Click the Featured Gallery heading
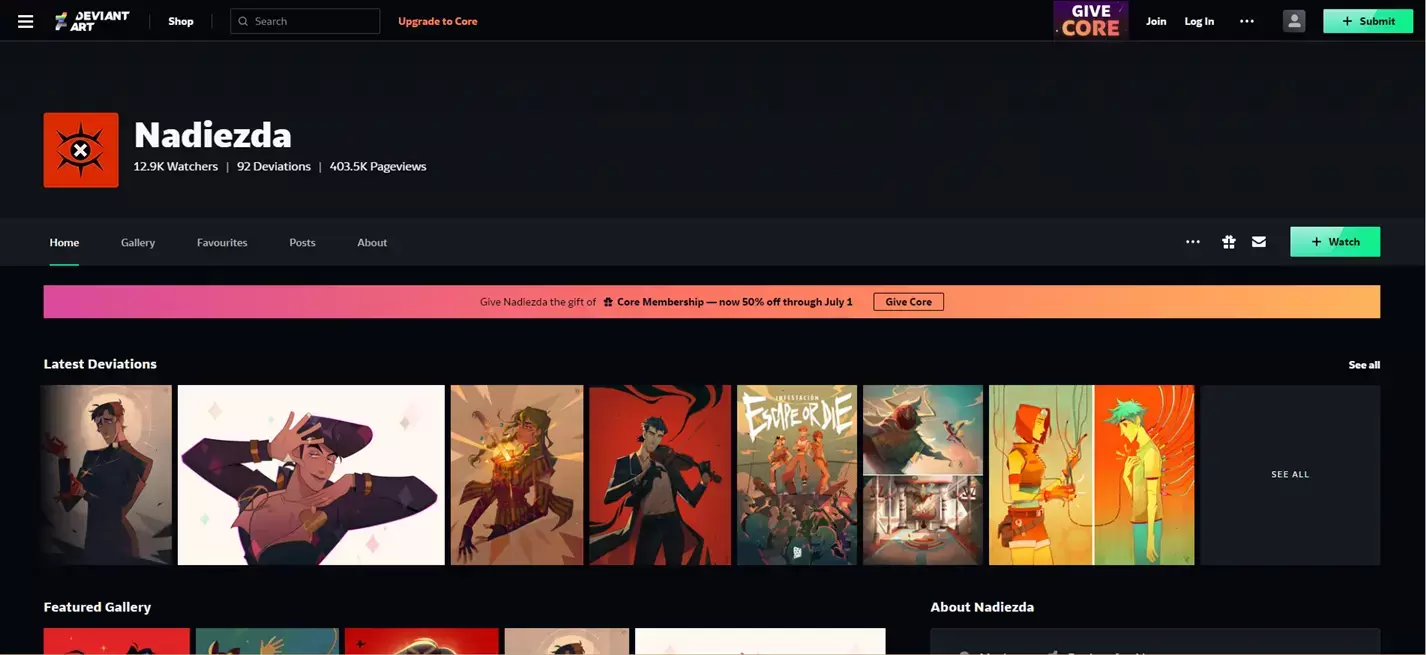 tap(97, 607)
